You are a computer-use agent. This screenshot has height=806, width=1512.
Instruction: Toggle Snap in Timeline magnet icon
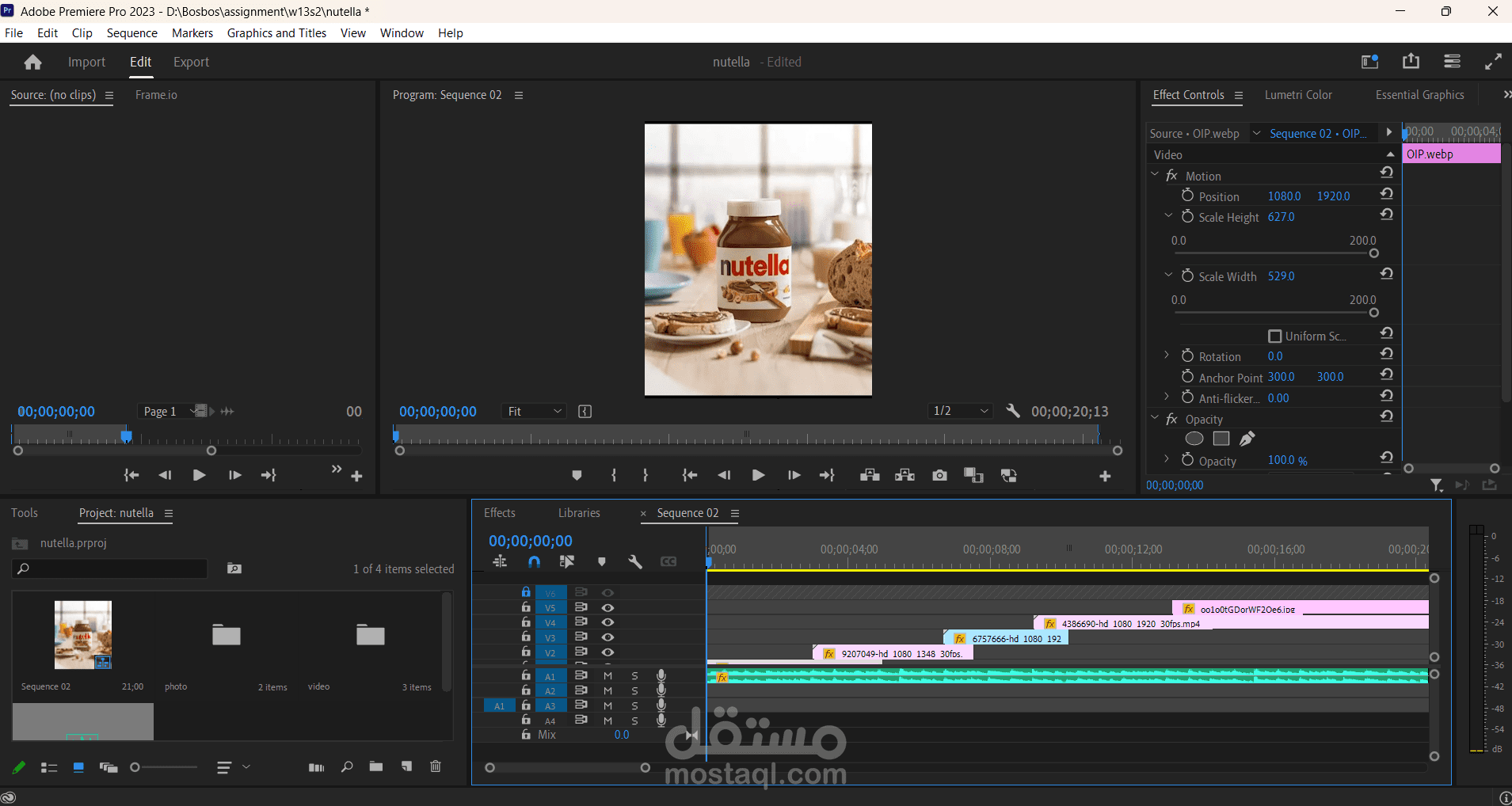point(534,561)
